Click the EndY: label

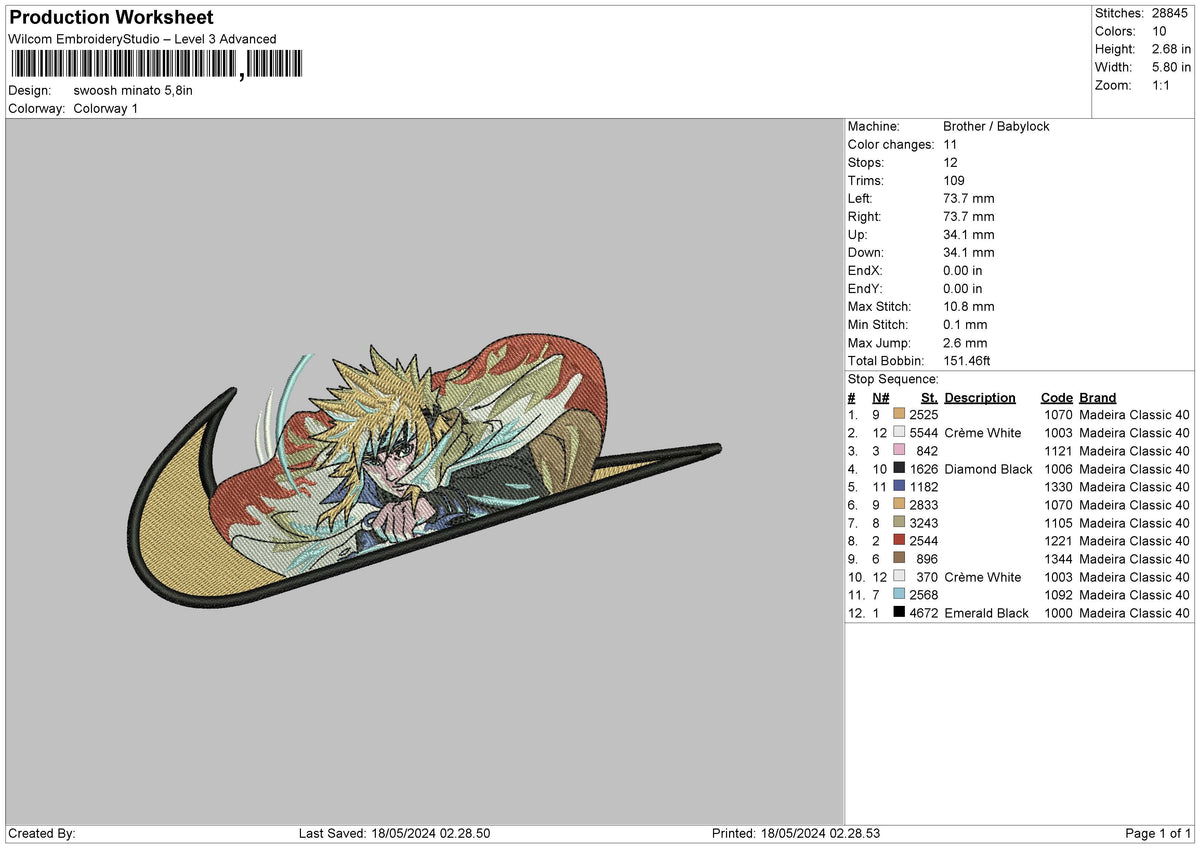point(865,289)
